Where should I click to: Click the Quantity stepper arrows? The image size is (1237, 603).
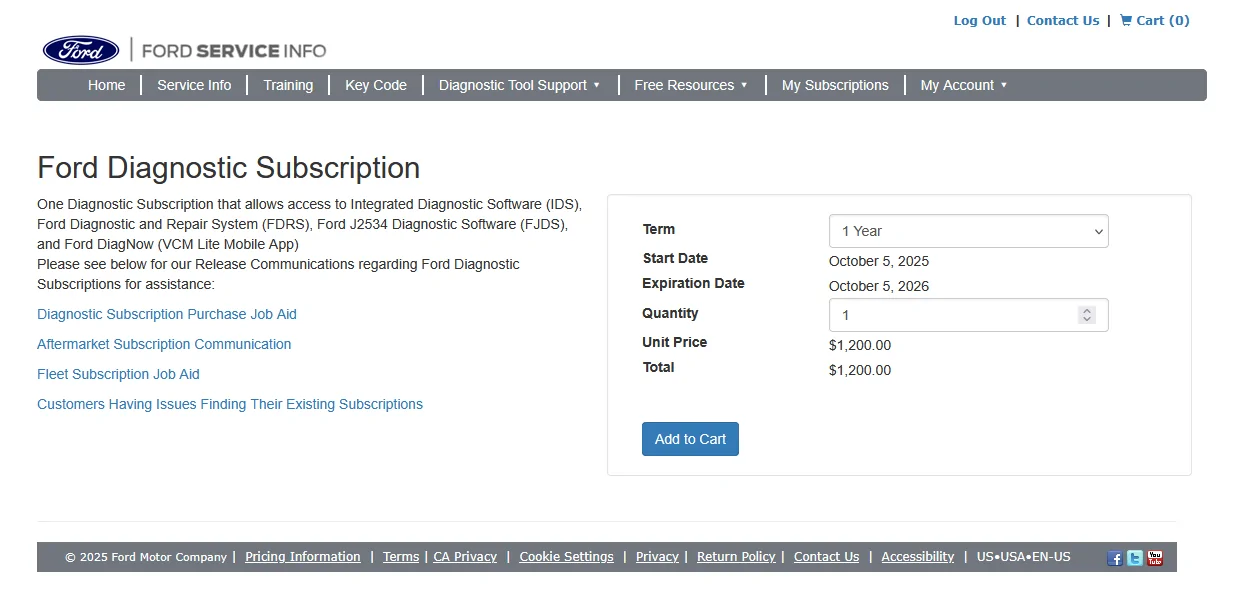pos(1087,315)
